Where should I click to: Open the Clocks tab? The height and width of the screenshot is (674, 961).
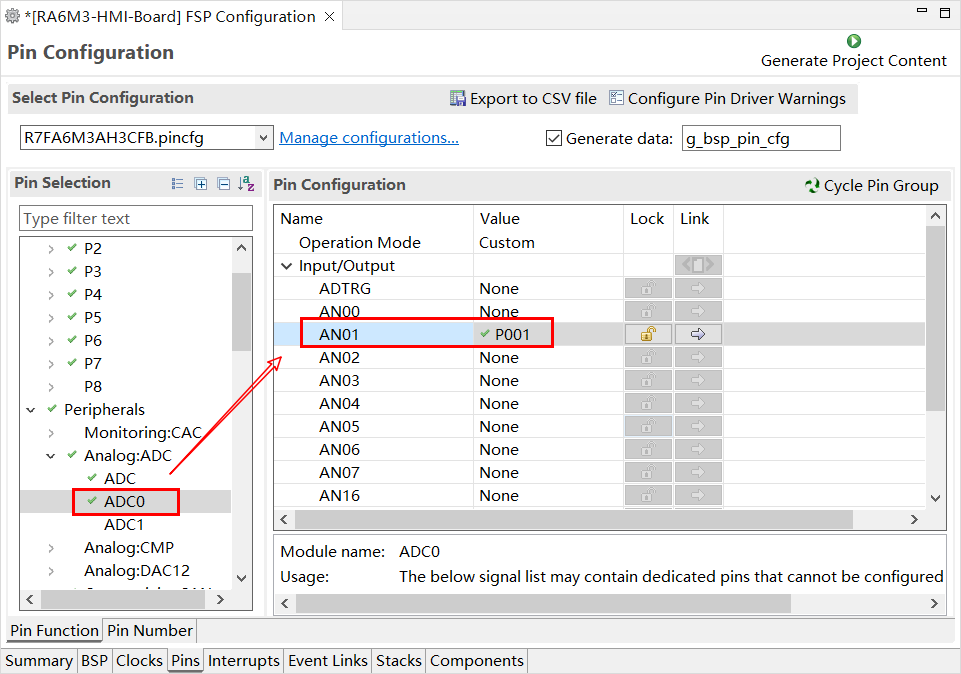tap(139, 661)
